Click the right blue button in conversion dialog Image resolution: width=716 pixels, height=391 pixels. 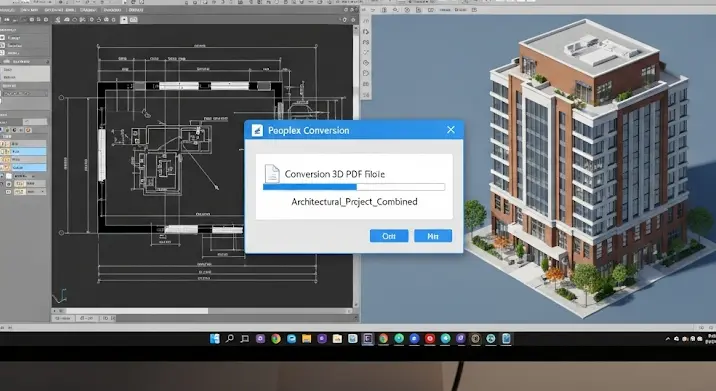[x=433, y=236]
